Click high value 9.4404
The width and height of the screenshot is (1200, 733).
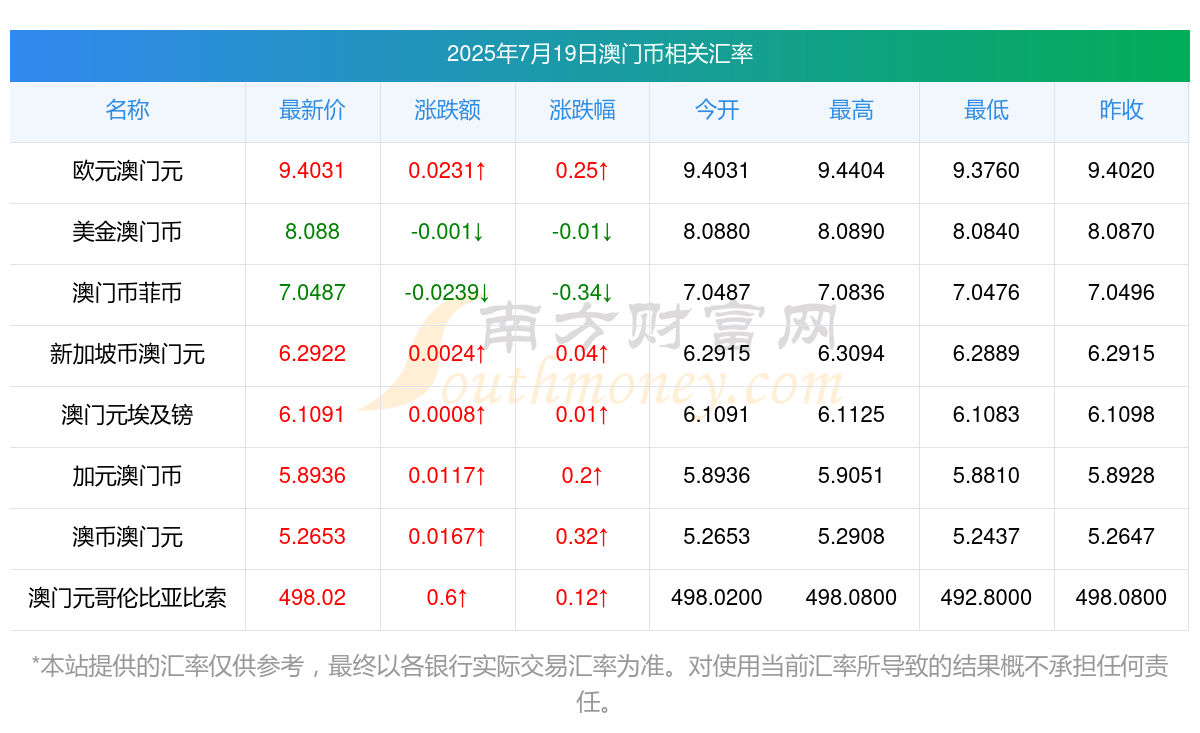click(852, 171)
